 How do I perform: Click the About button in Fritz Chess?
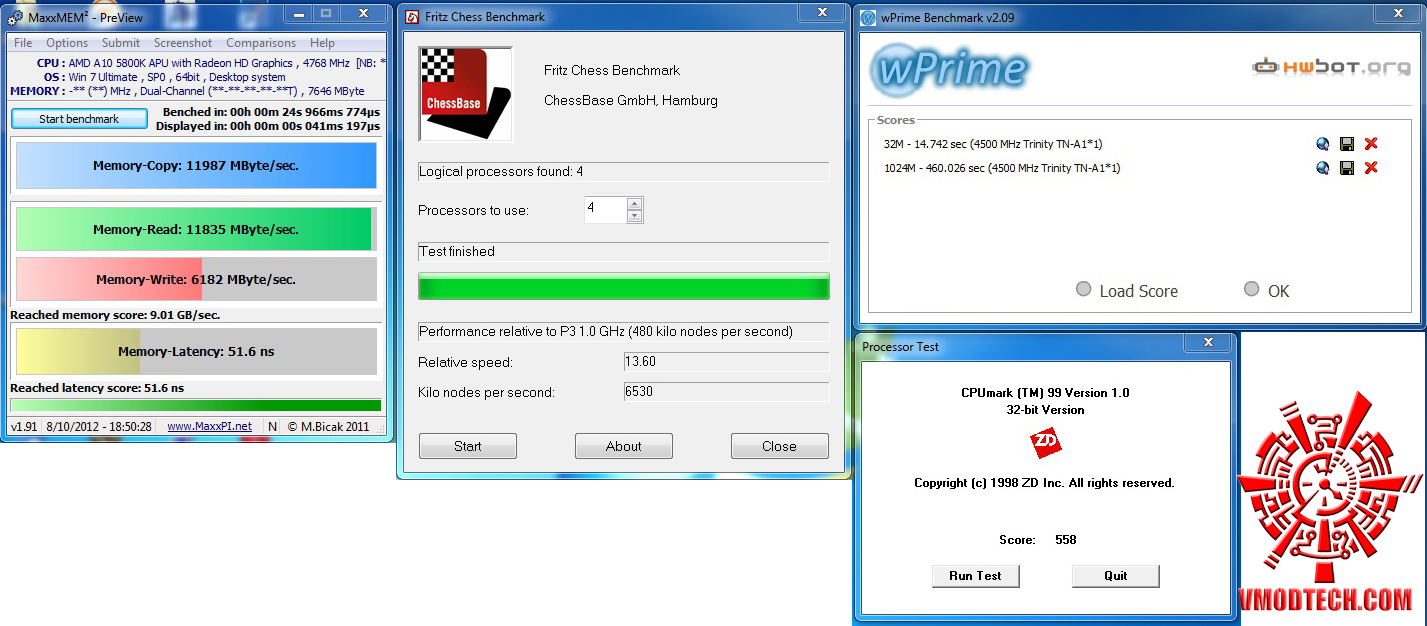tap(624, 446)
